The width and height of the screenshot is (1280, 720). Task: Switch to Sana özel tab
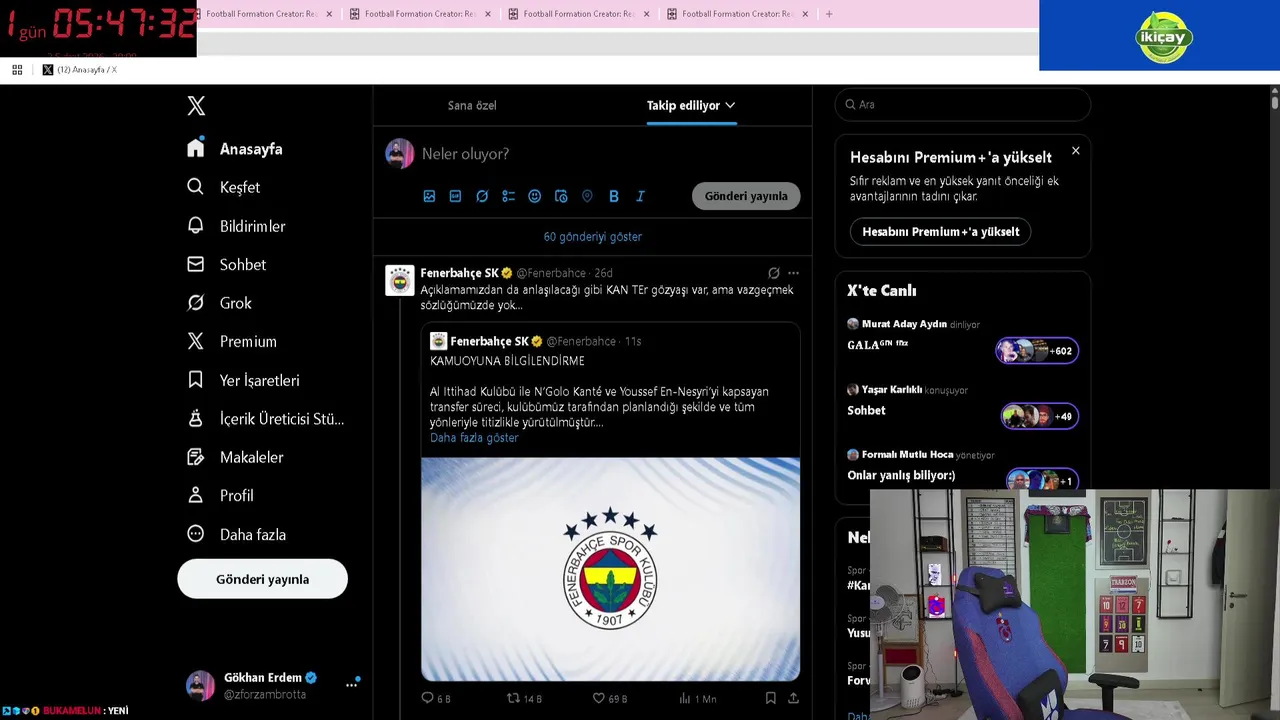click(x=472, y=105)
